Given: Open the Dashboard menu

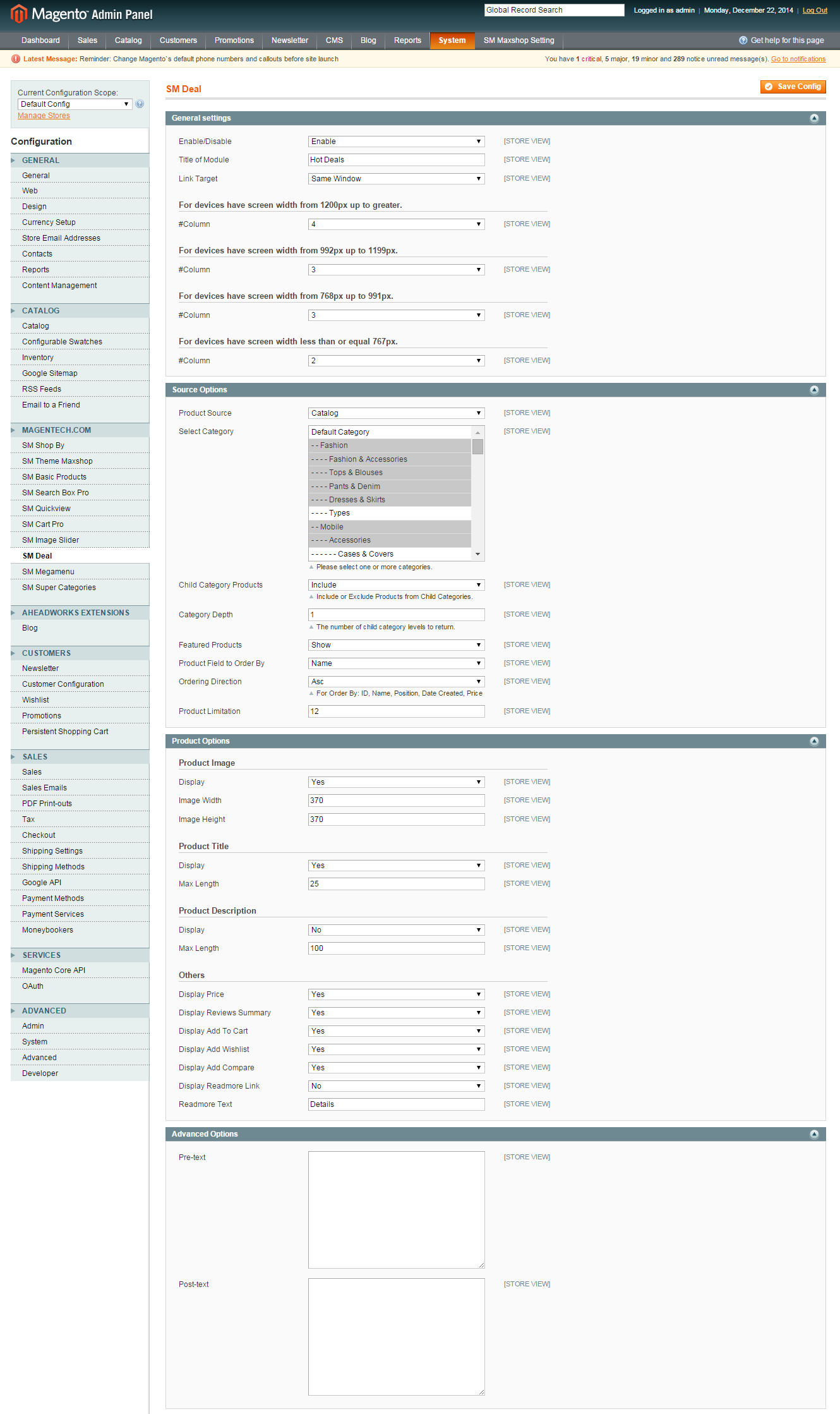Looking at the screenshot, I should pos(40,40).
